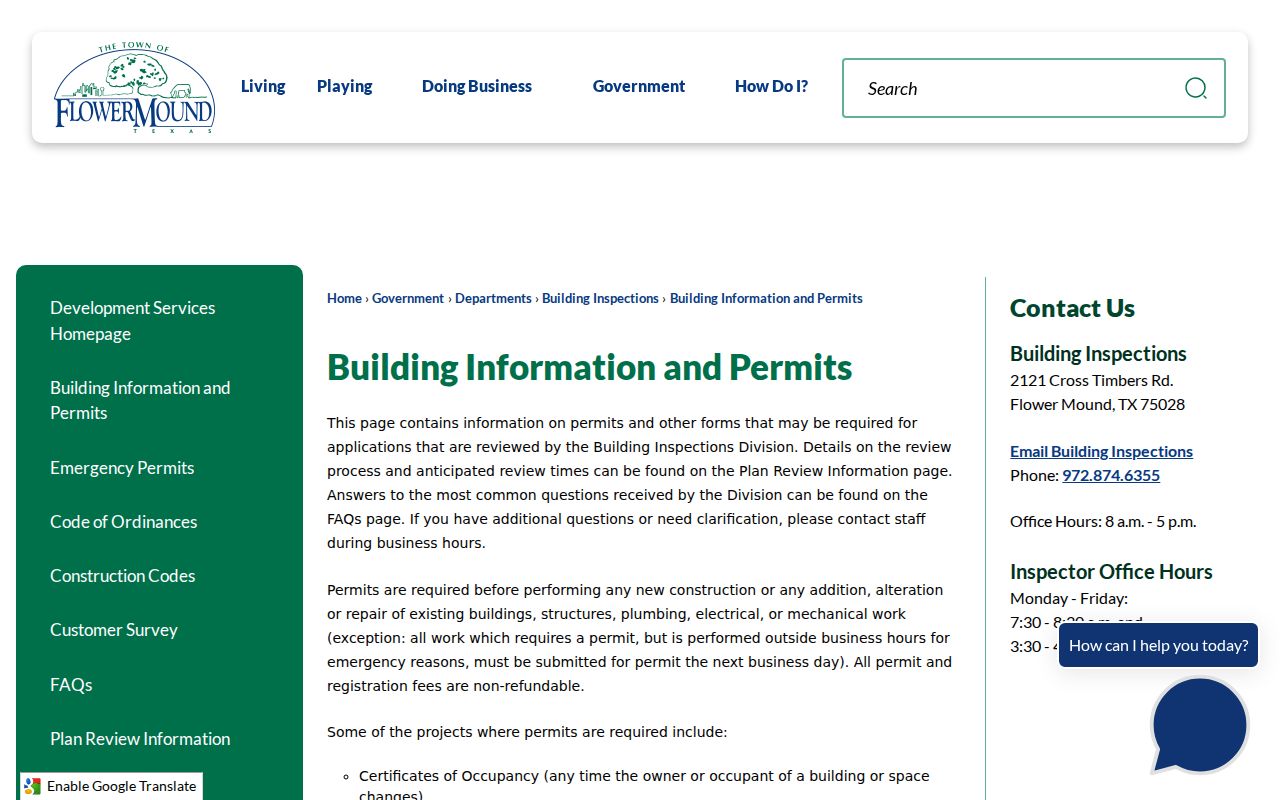Click the Building Information and Permits breadcrumb
Screen dimensions: 1280x800
coord(766,298)
